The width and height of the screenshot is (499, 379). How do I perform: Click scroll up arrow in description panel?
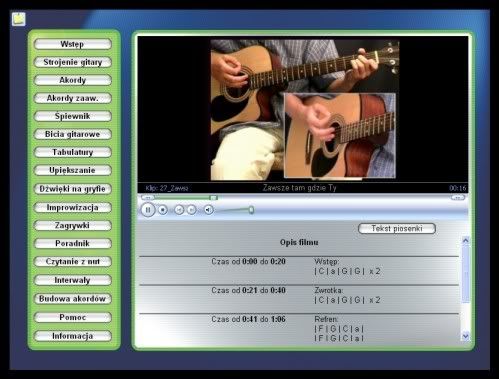(466, 240)
